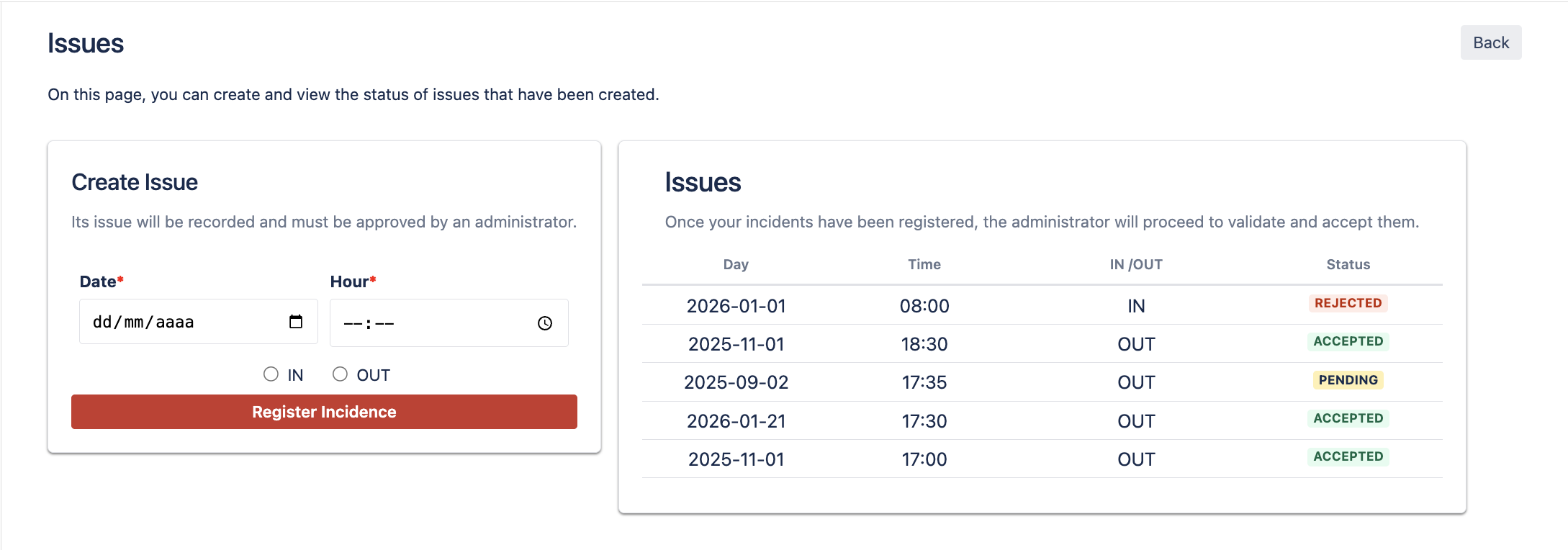Click the IN /OUT column header
Image resolution: width=1568 pixels, height=550 pixels.
(x=1135, y=264)
